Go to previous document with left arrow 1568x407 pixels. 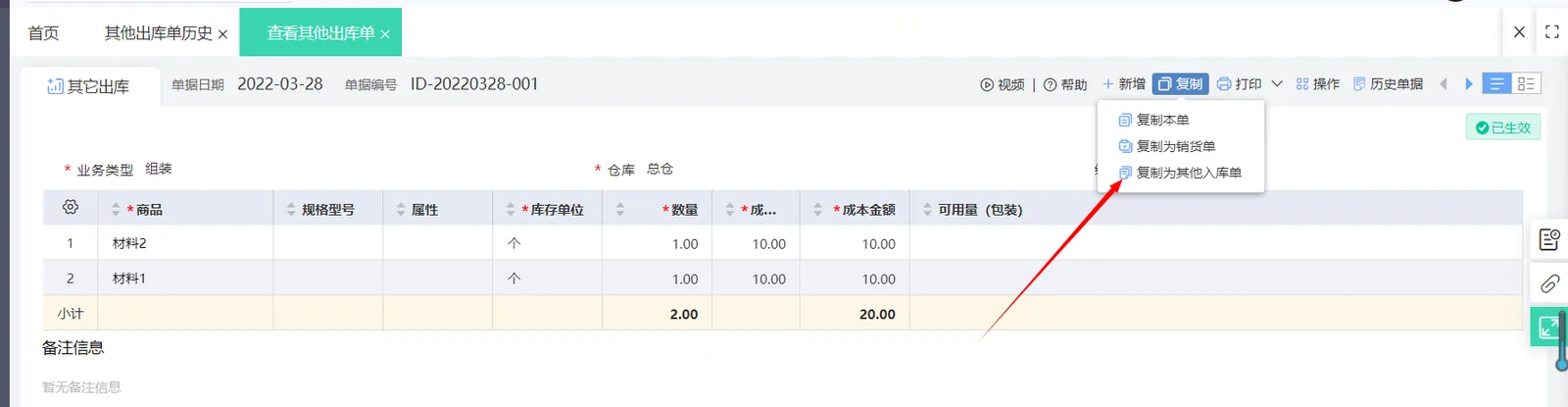[x=1444, y=84]
